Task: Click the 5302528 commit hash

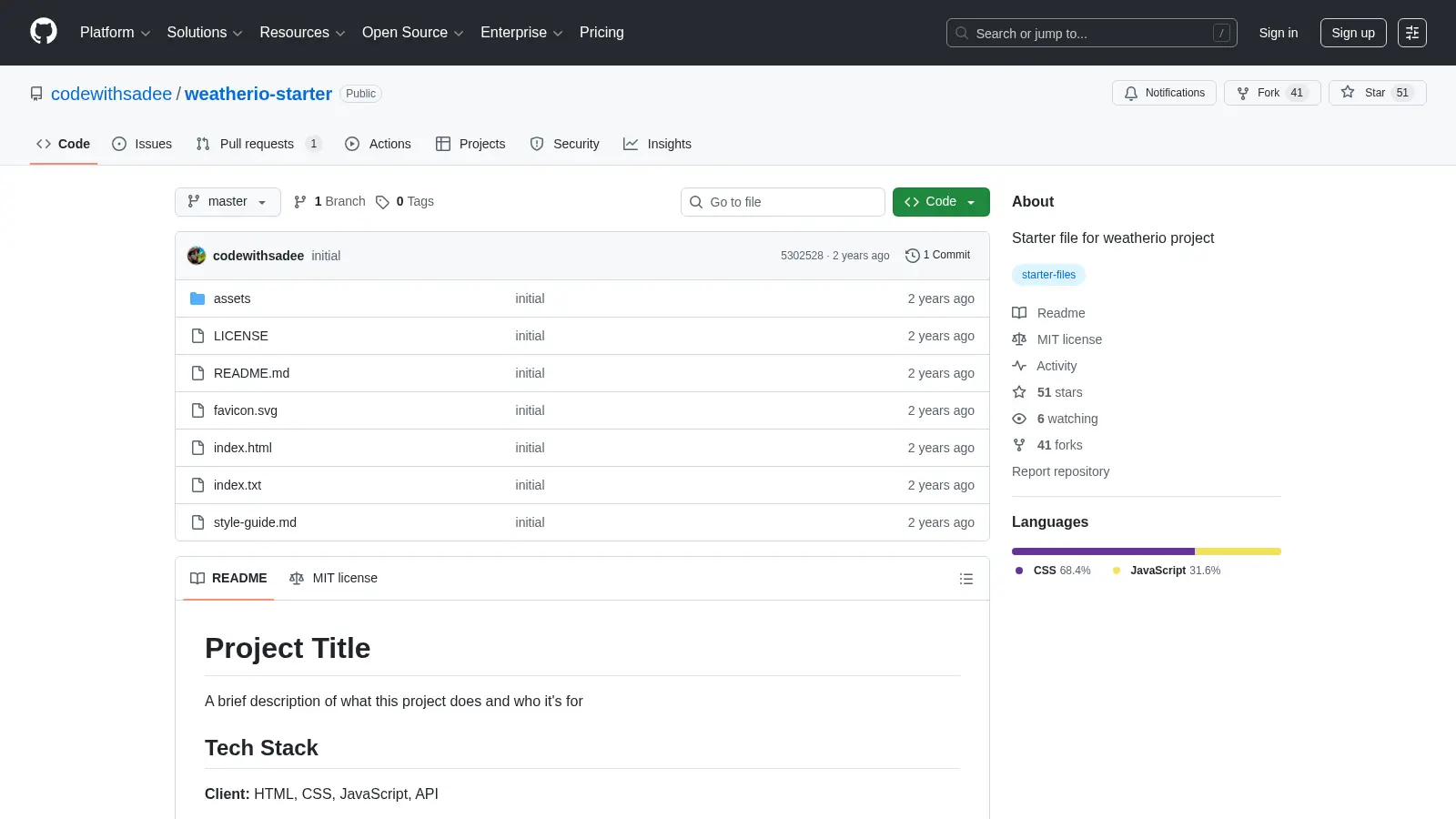Action: [802, 256]
